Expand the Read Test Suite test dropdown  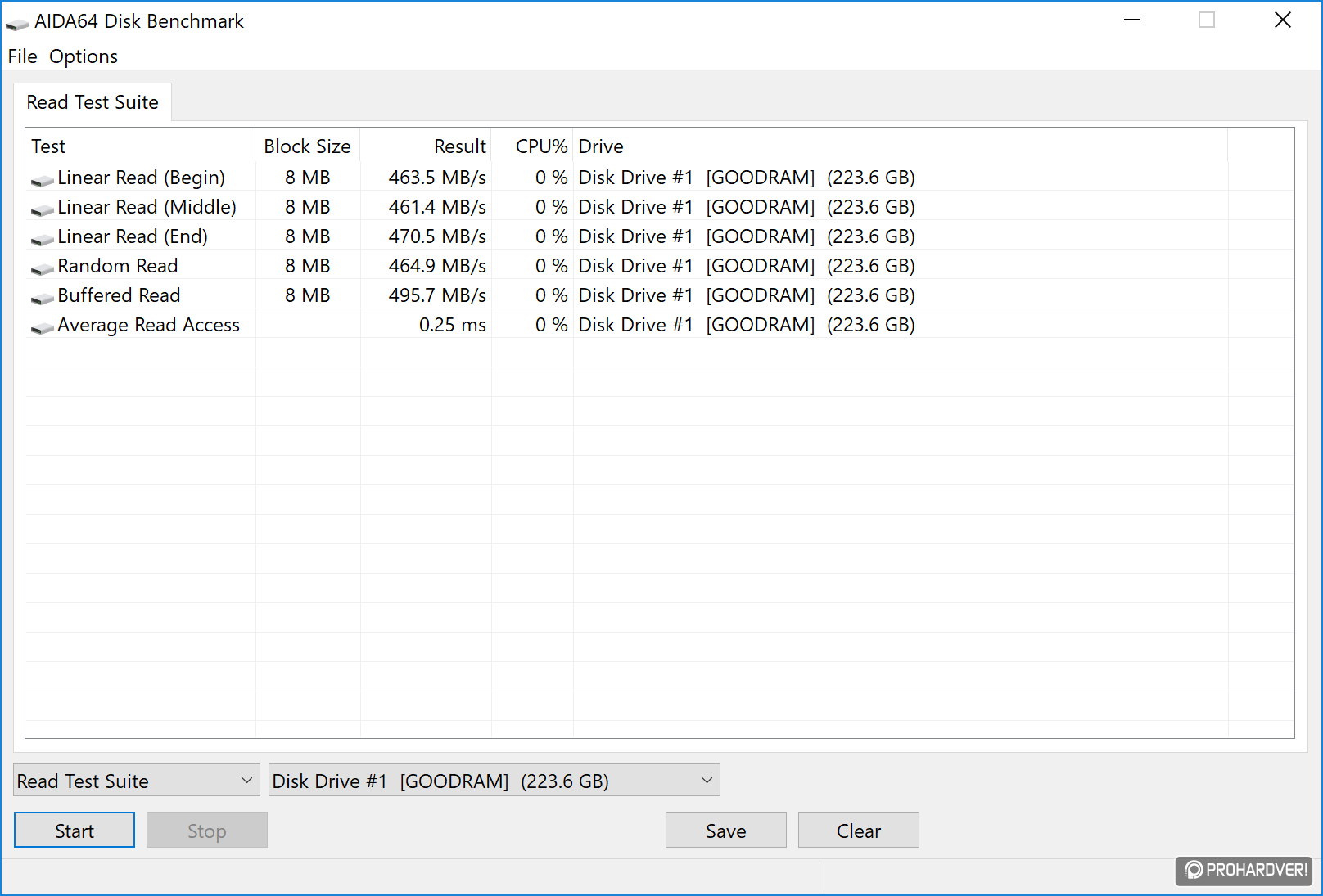click(x=137, y=781)
